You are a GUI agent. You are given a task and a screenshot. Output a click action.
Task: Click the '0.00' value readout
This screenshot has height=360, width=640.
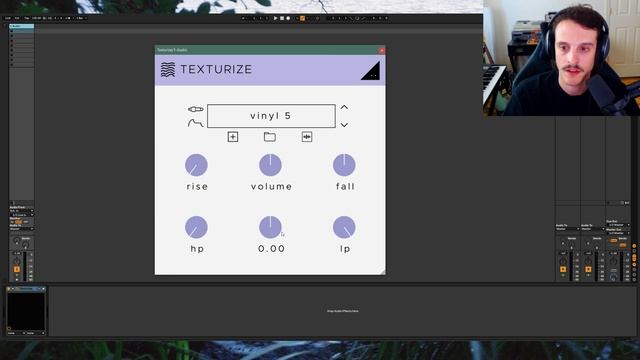pos(271,249)
